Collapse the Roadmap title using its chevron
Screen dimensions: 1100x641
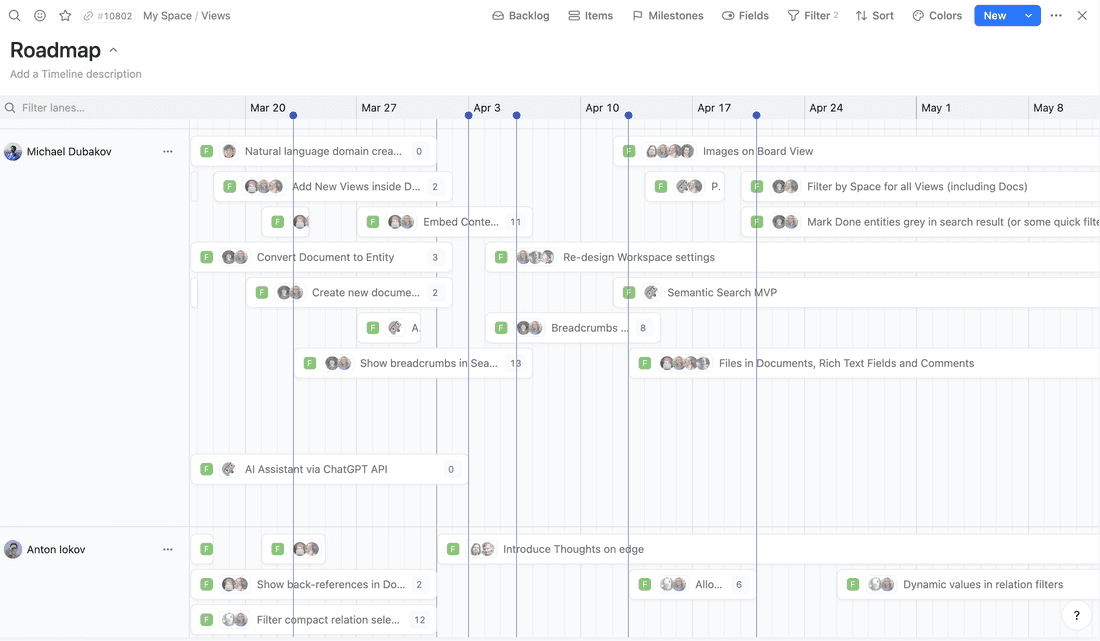(112, 50)
